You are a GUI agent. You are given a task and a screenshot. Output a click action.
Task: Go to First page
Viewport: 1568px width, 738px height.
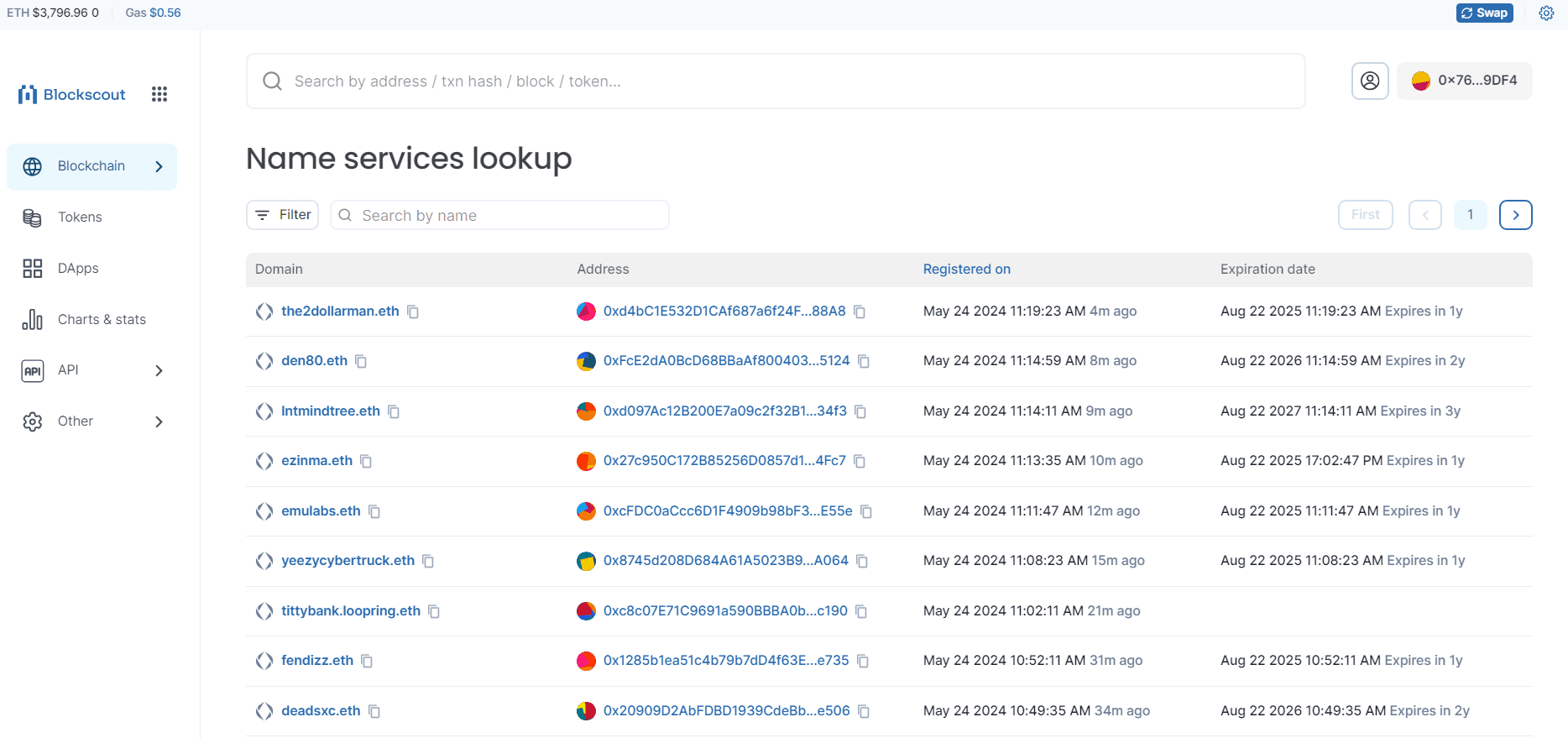point(1366,215)
